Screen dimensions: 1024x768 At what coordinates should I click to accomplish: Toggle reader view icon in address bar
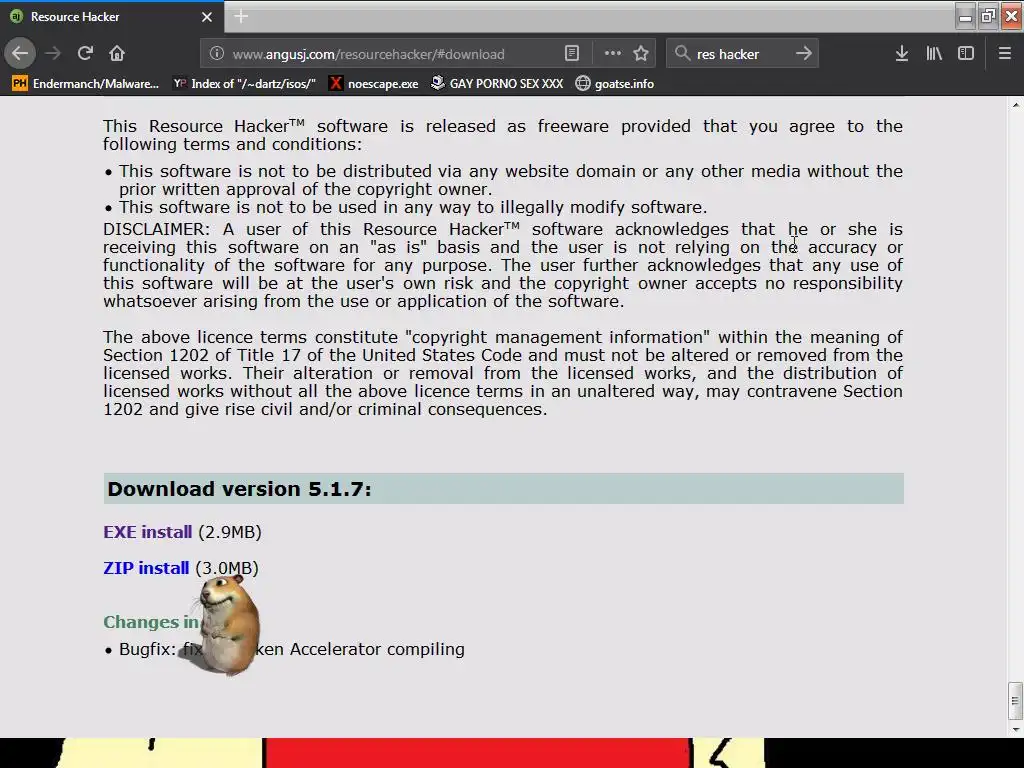coord(571,54)
